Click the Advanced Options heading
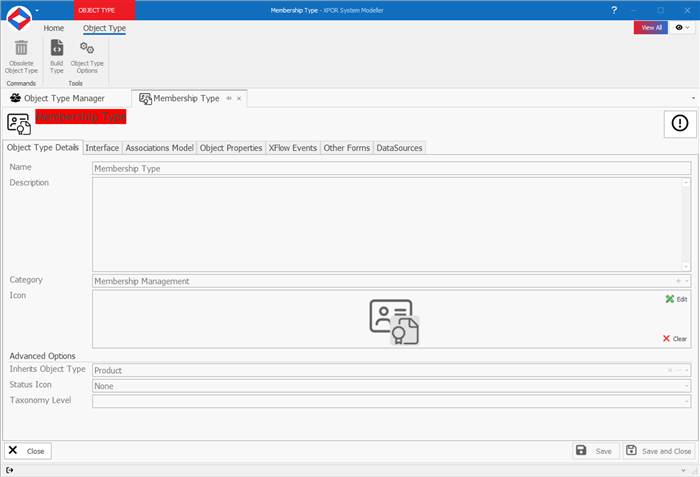 click(42, 356)
